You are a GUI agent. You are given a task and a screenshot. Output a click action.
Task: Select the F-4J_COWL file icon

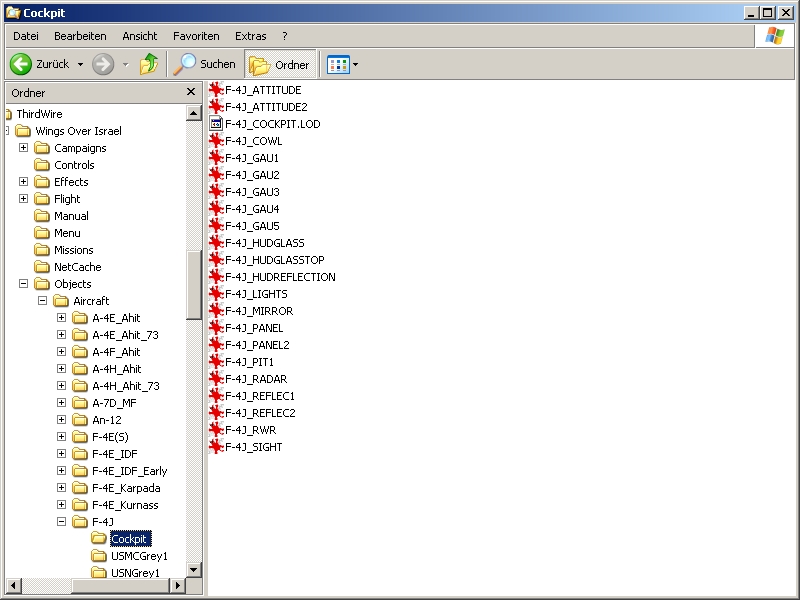[216, 141]
